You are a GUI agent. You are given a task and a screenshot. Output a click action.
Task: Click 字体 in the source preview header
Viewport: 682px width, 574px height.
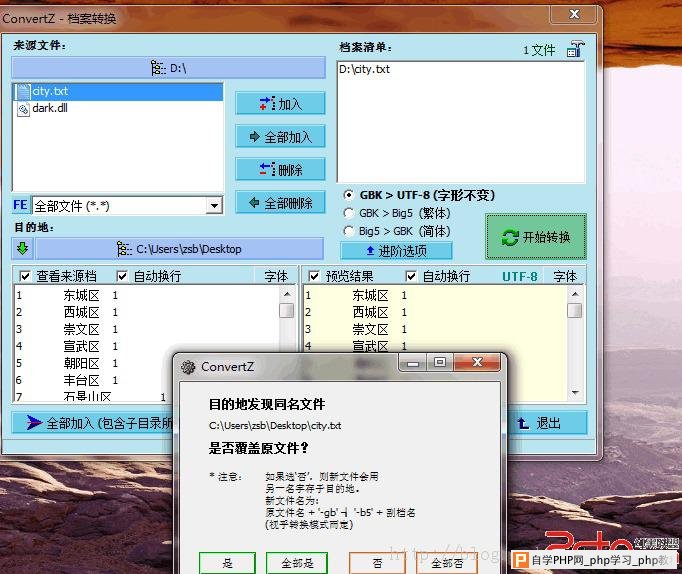coord(276,276)
